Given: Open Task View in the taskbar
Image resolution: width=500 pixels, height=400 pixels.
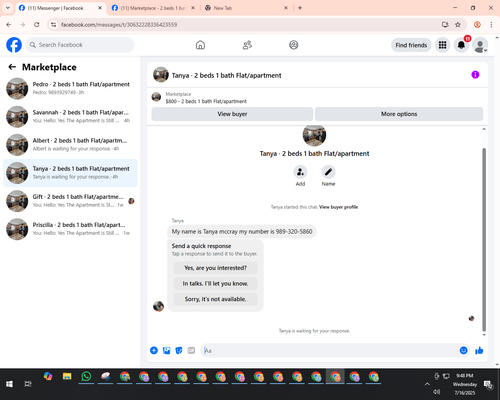Looking at the screenshot, I should [x=28, y=384].
